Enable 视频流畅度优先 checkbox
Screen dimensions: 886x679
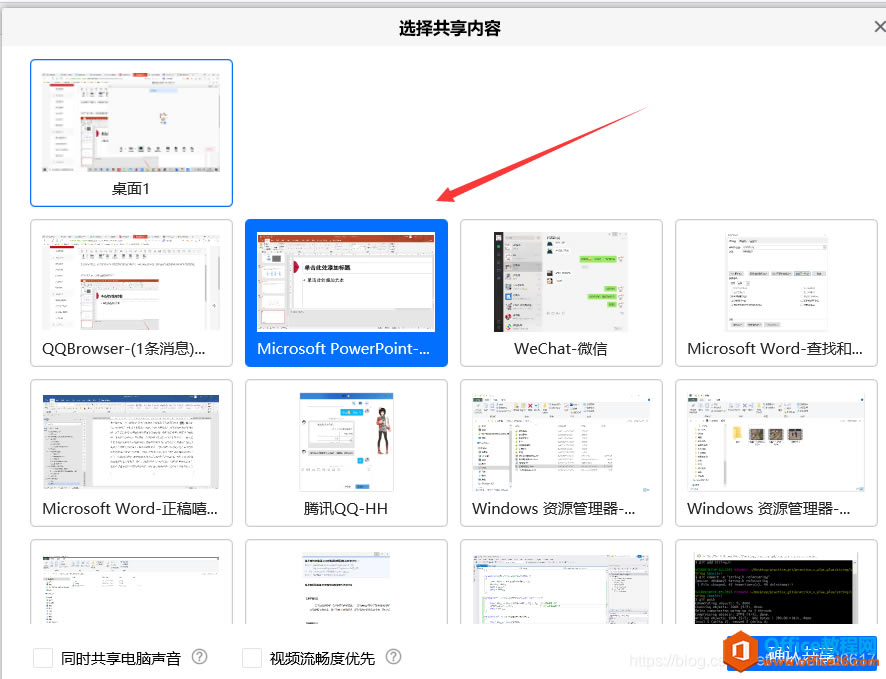(251, 658)
